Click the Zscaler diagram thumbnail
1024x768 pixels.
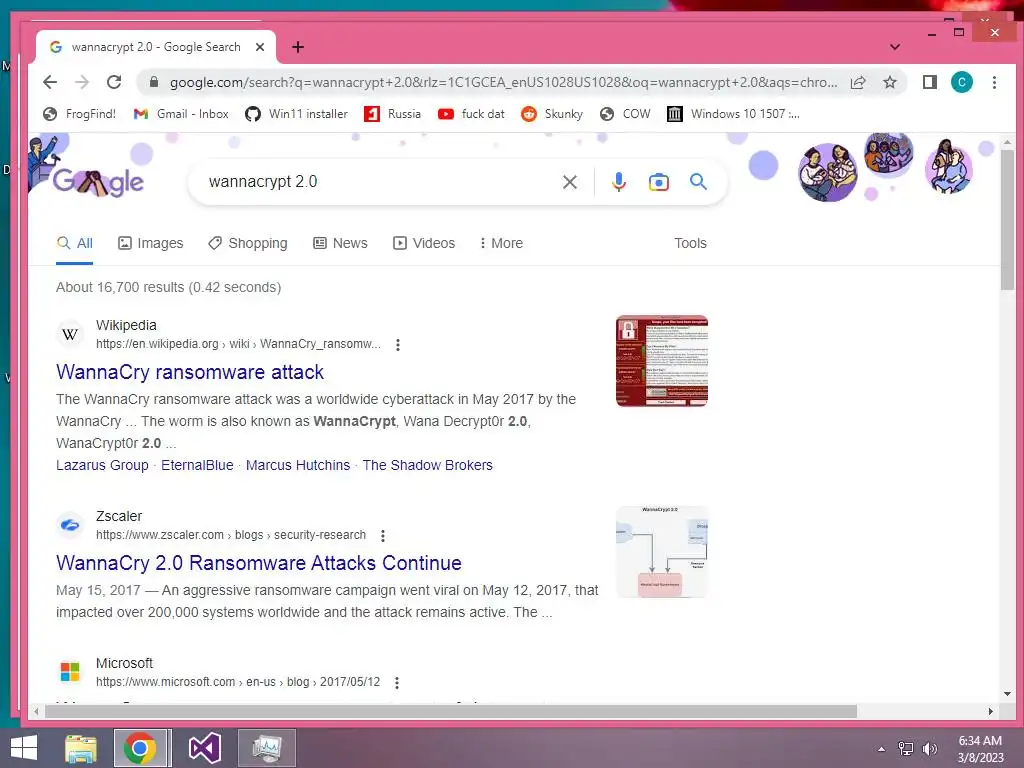tap(662, 552)
